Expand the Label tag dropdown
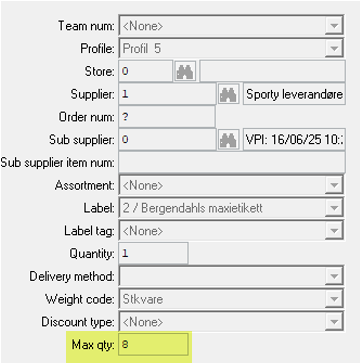 click(333, 231)
